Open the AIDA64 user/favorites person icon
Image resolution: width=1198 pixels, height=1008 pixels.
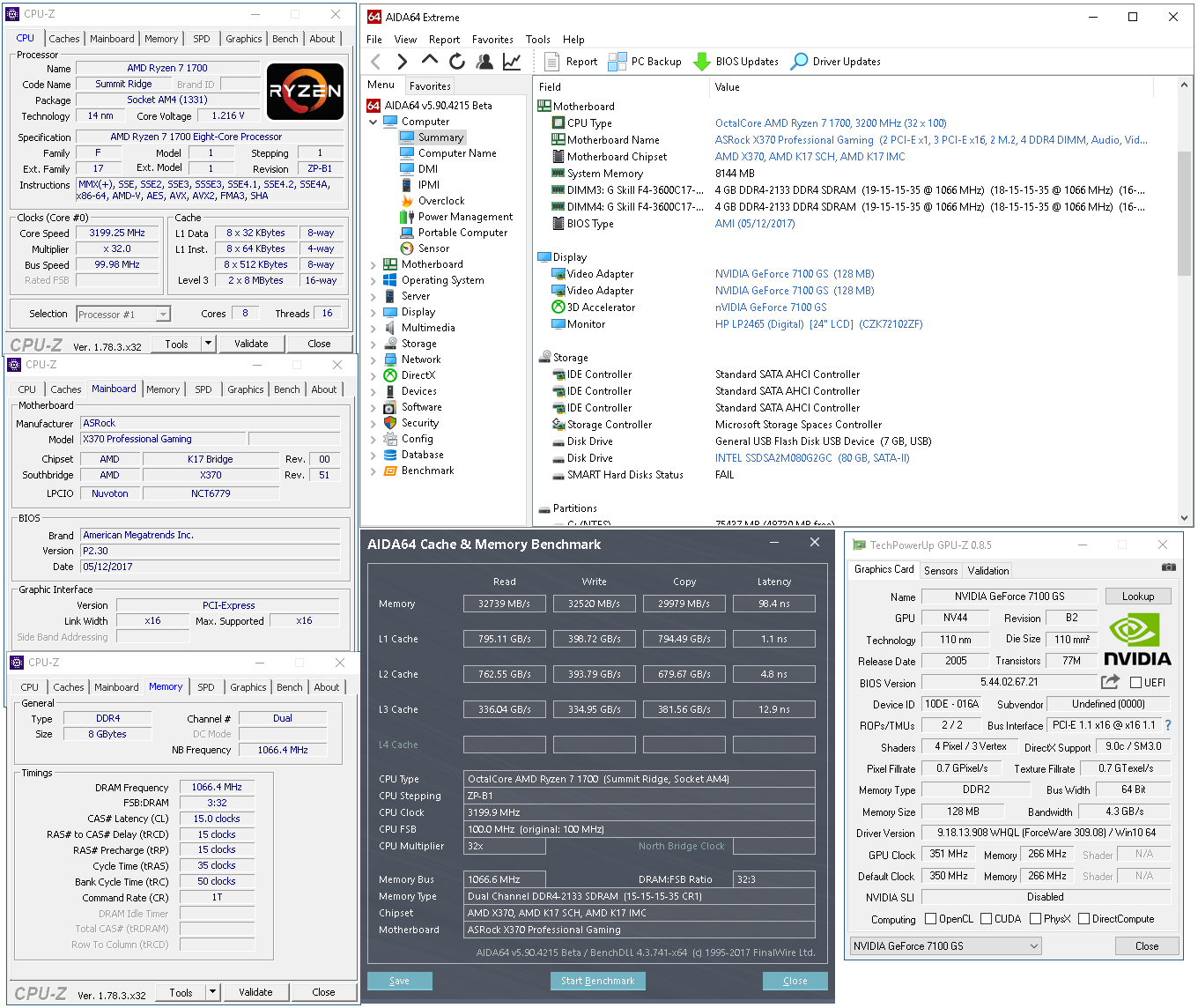coord(484,62)
